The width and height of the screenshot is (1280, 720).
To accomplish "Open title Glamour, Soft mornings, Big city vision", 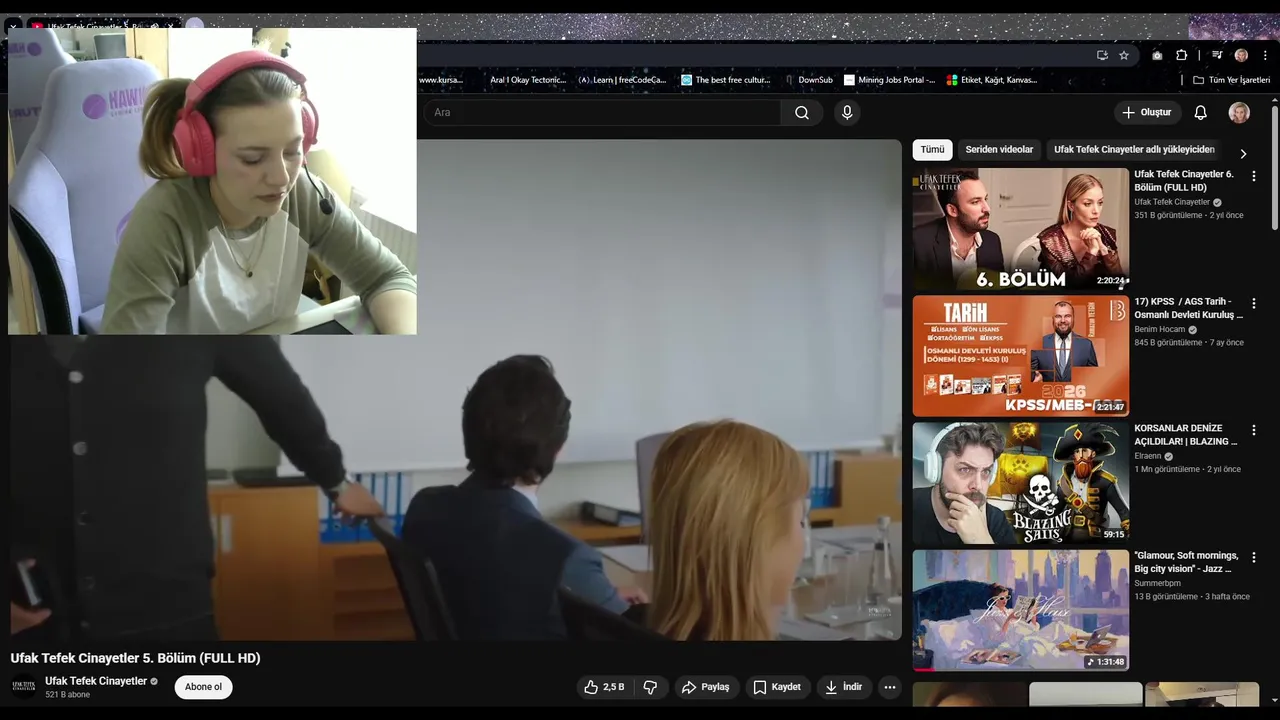I will (x=1186, y=562).
